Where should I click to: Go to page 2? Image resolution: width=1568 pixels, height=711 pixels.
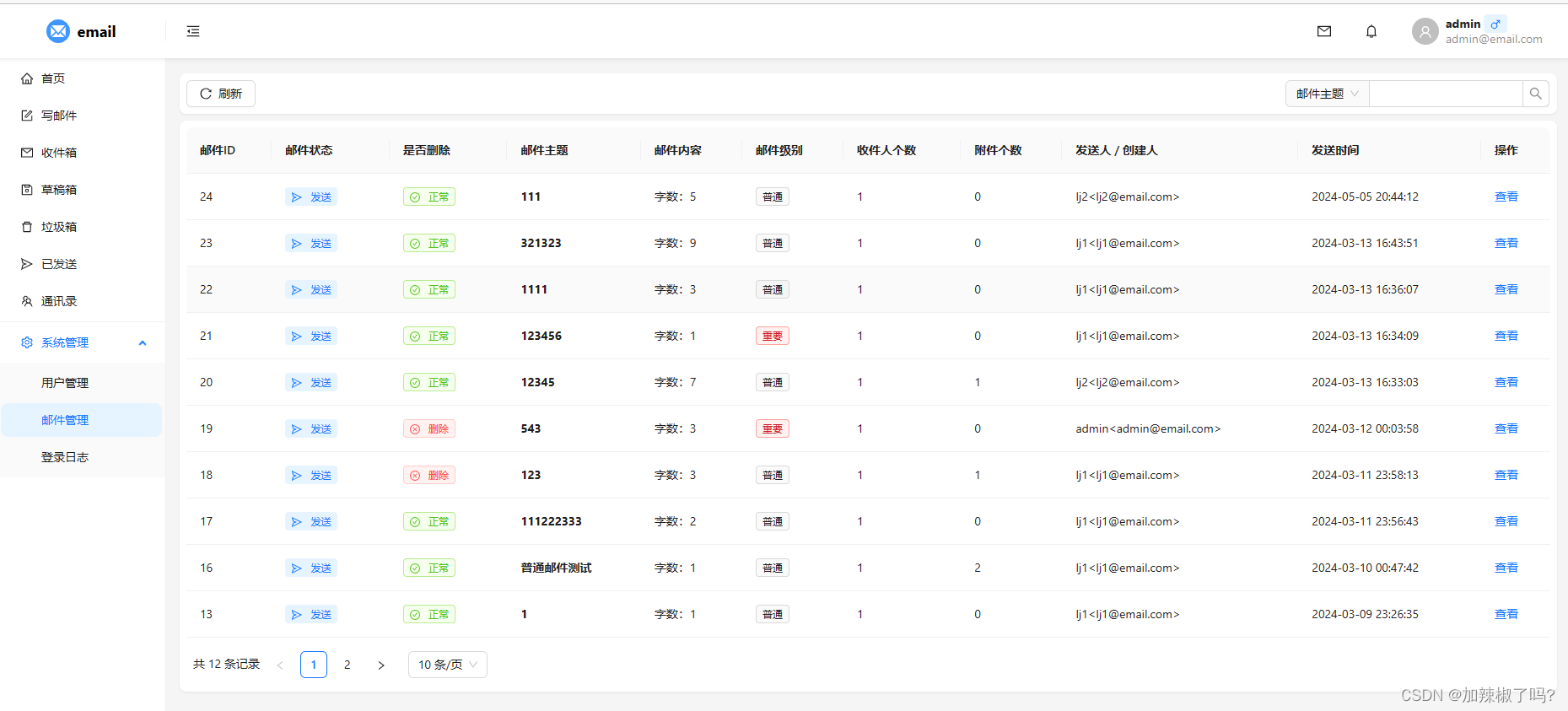pos(348,665)
